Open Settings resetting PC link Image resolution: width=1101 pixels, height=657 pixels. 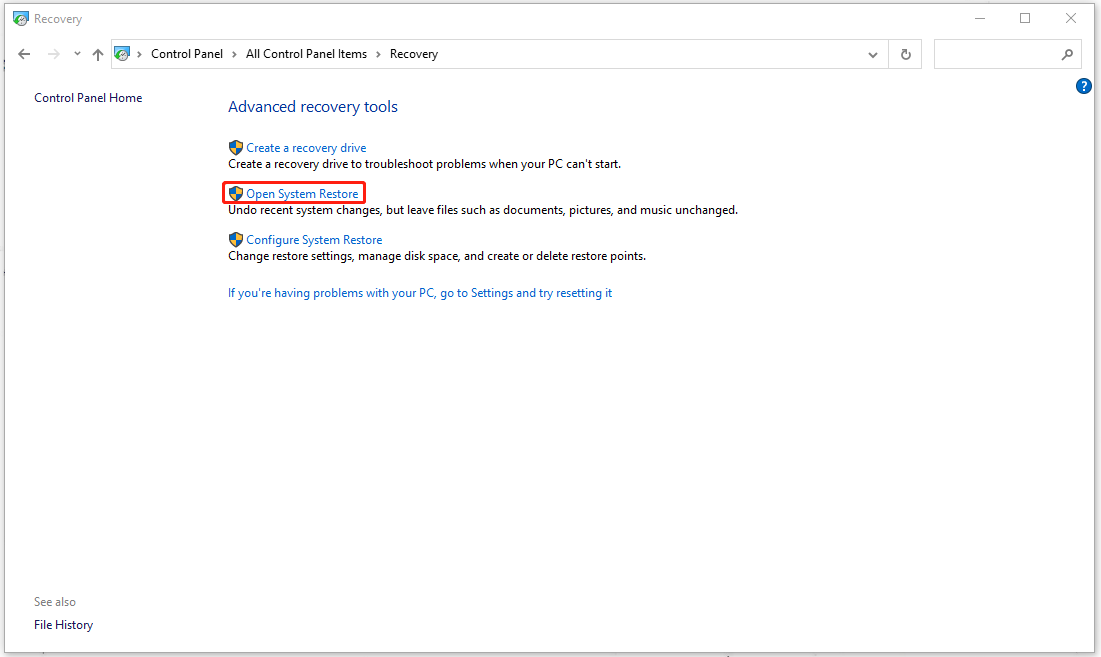click(x=420, y=293)
